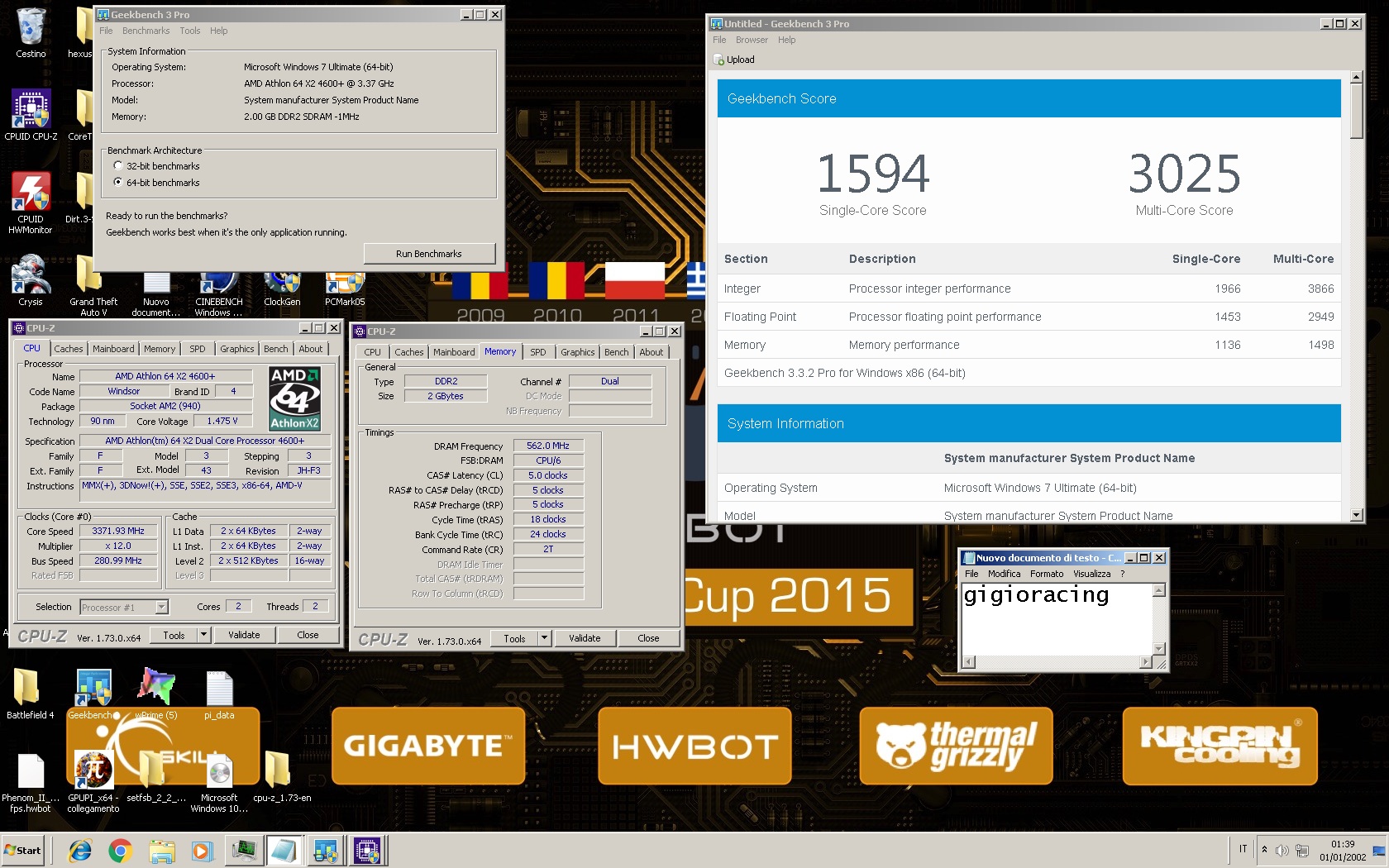Viewport: 1389px width, 868px height.
Task: Click right arrow of notepad horizontal scrollbar
Action: tap(1145, 661)
